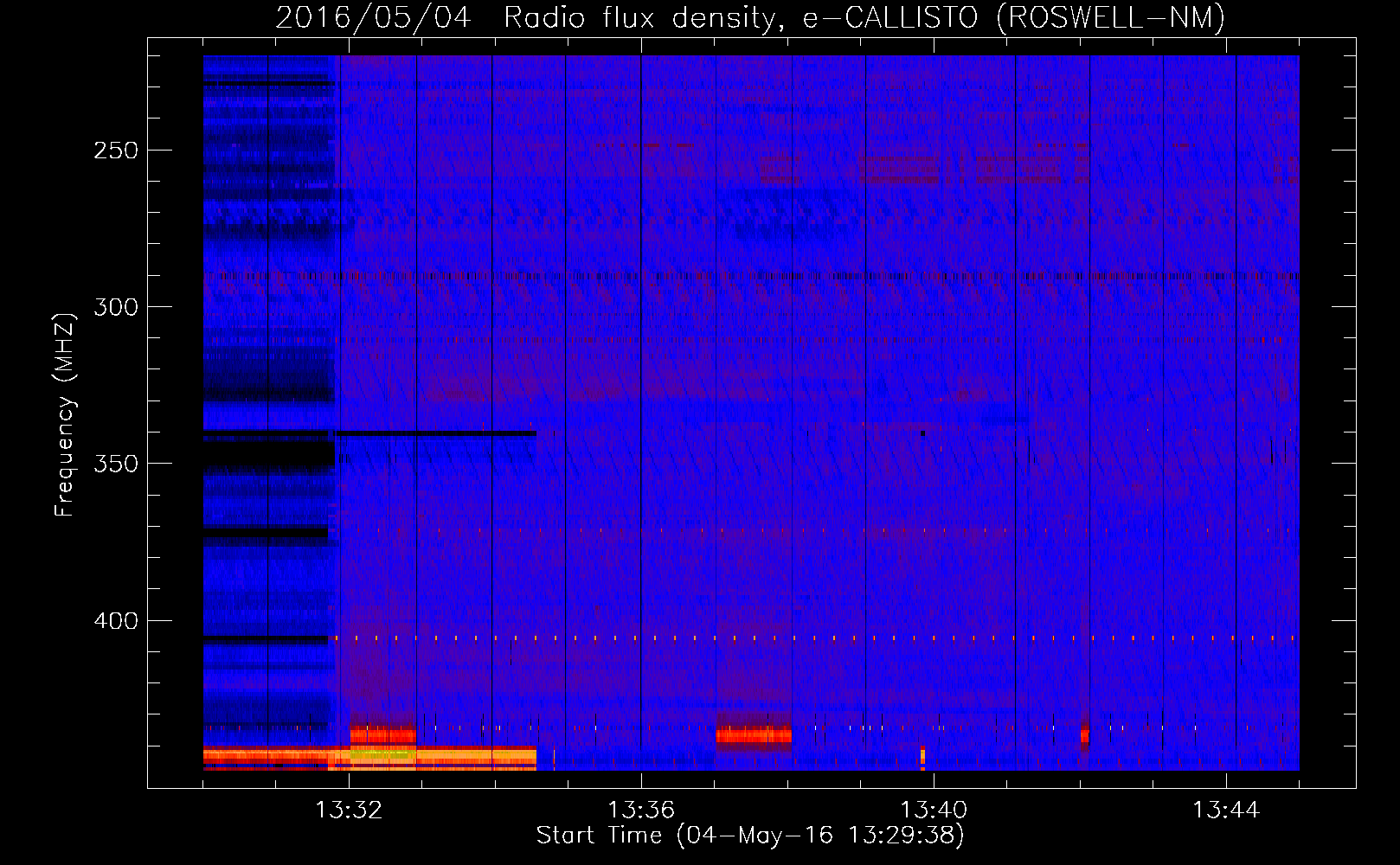Viewport: 1400px width, 865px height.
Task: Click the yellow-orange band at bottom left
Action: [x=369, y=758]
